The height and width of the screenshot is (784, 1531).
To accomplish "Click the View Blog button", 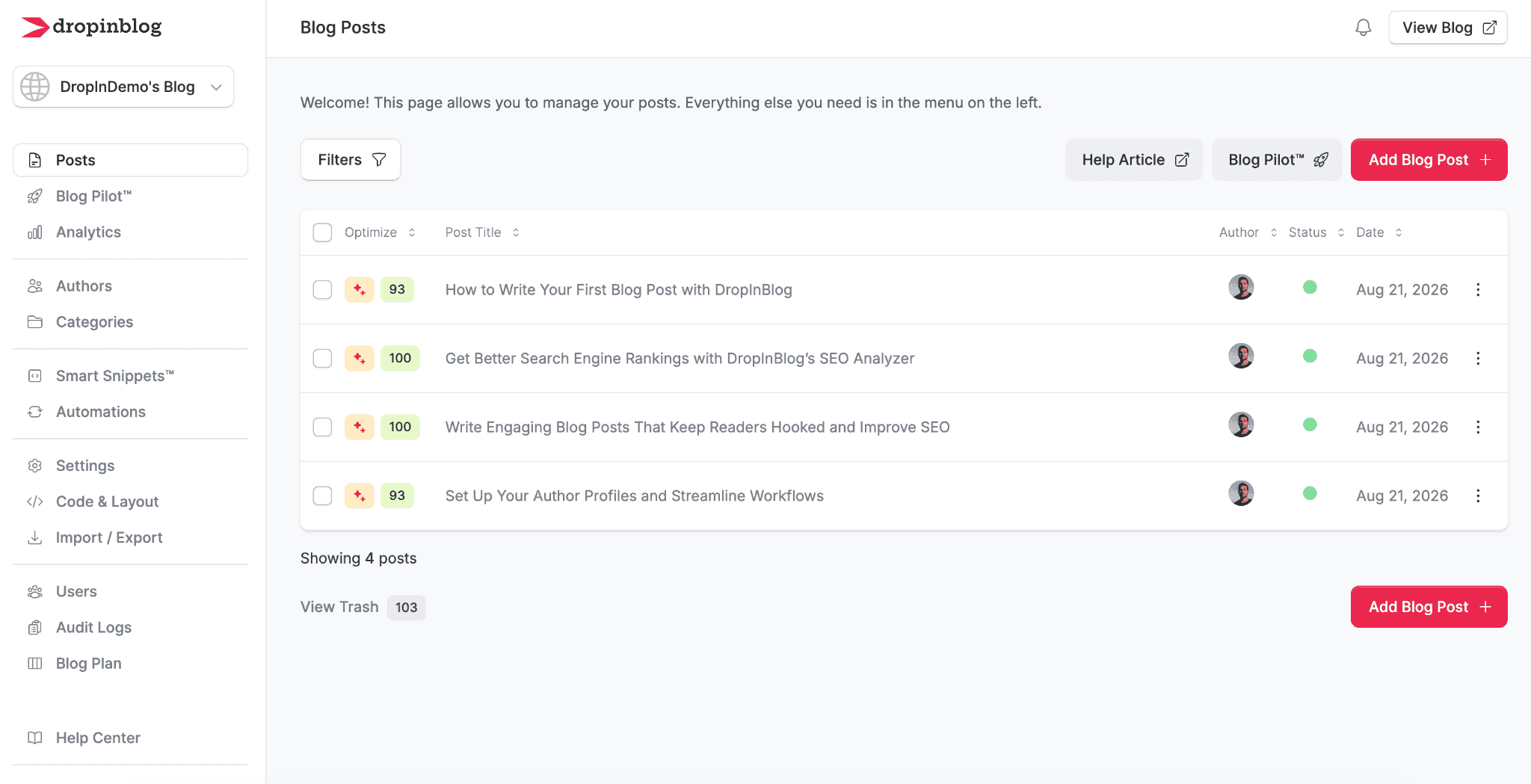I will [1448, 28].
